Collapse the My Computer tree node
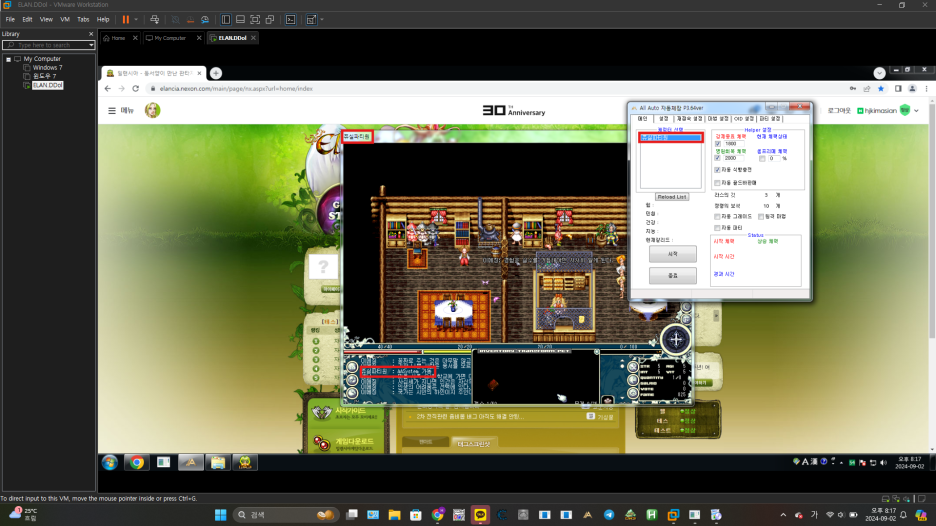 [x=8, y=59]
